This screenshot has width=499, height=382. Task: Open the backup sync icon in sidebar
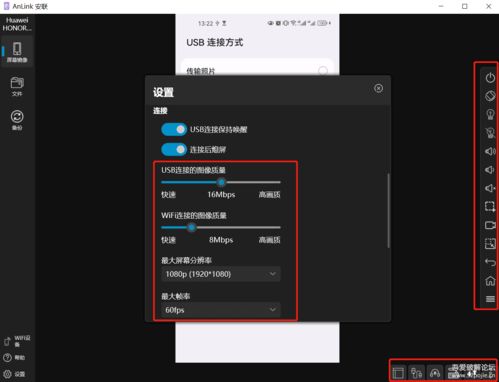point(17,120)
